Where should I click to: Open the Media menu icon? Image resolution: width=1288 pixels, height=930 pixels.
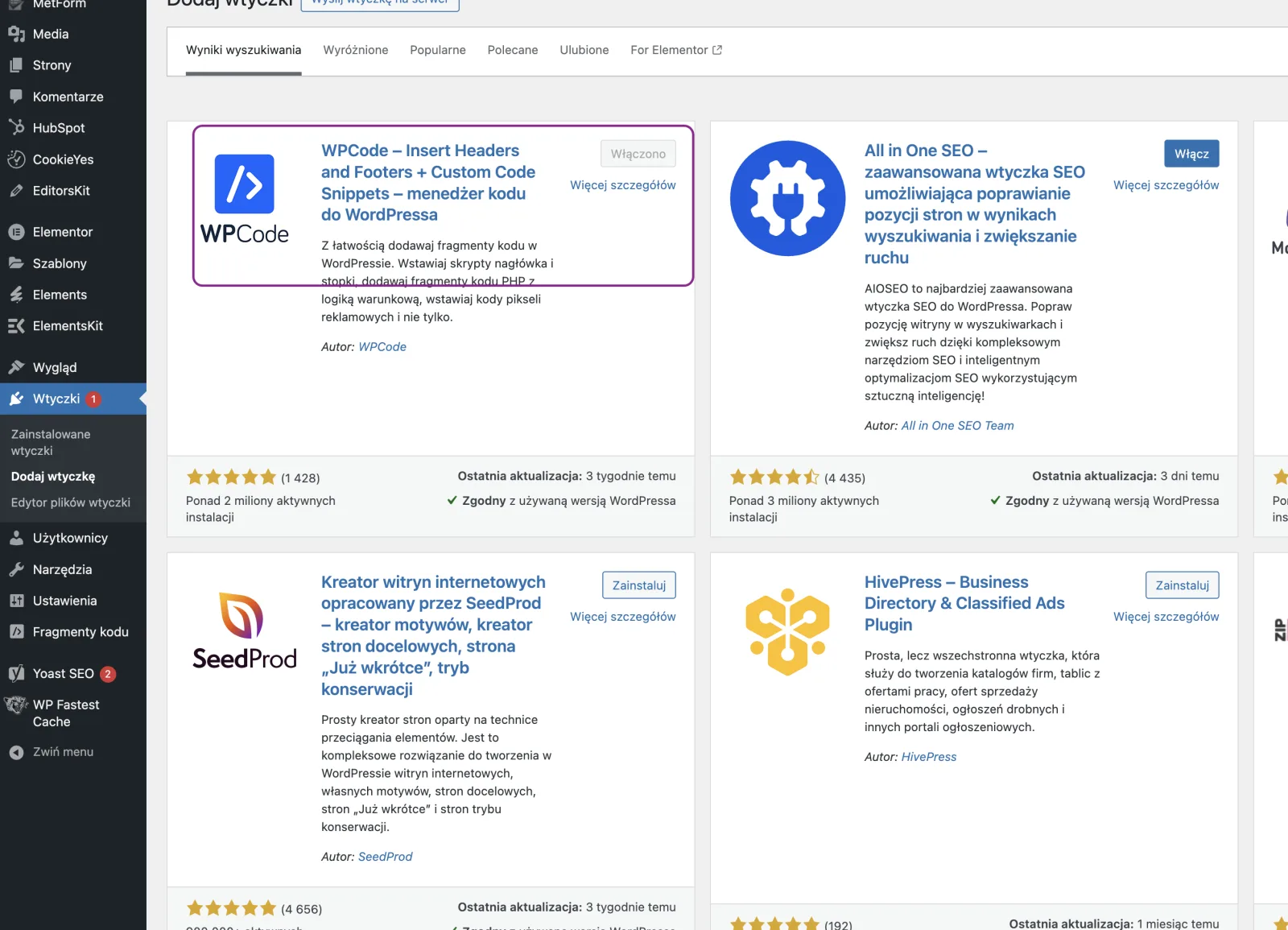pos(16,34)
